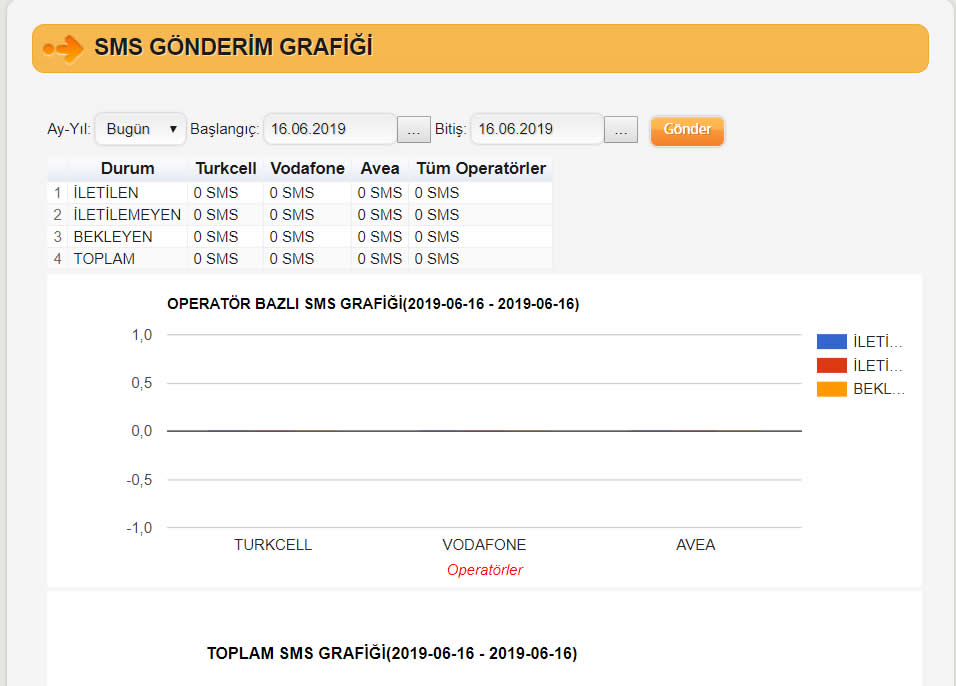Click the VODAFONE label on chart axis
Screen dimensions: 956x686
pos(484,545)
